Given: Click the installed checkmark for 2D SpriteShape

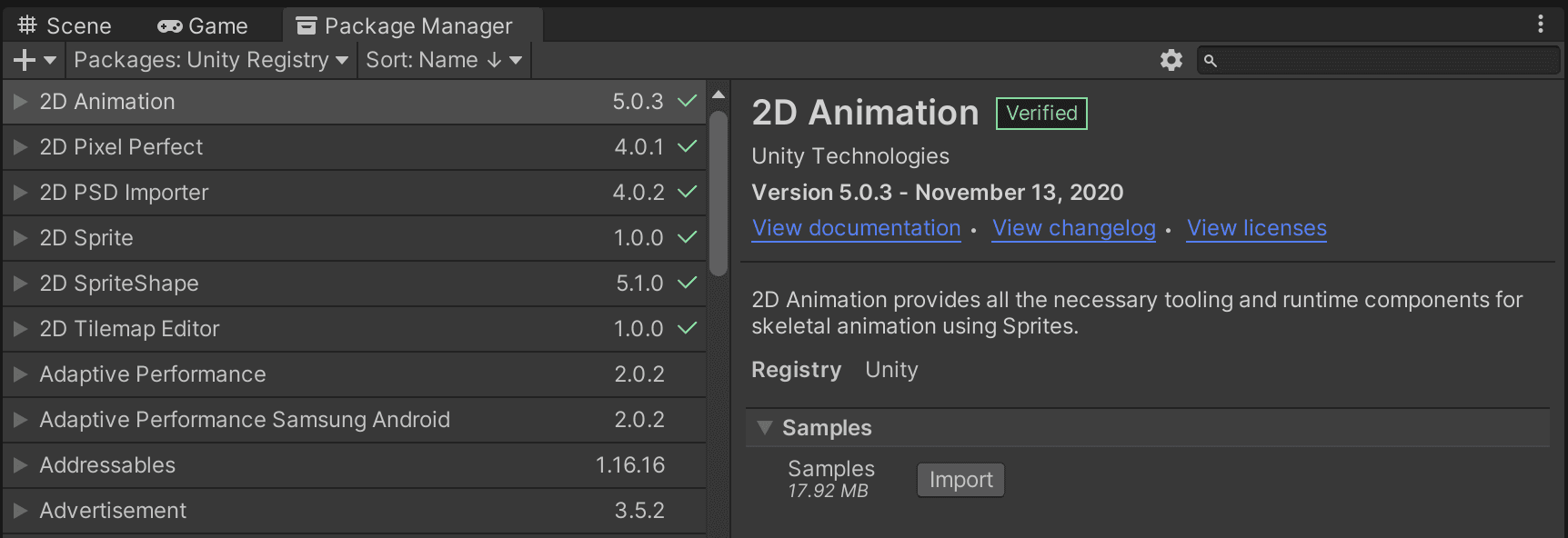Looking at the screenshot, I should tap(688, 283).
